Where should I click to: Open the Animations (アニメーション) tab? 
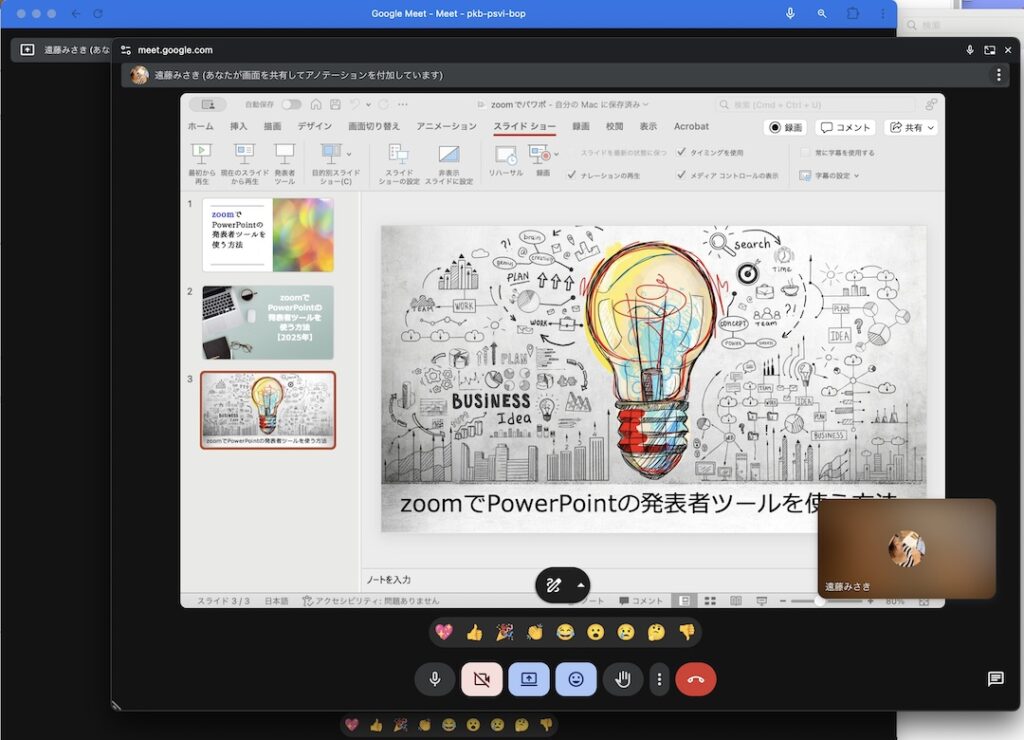[447, 126]
